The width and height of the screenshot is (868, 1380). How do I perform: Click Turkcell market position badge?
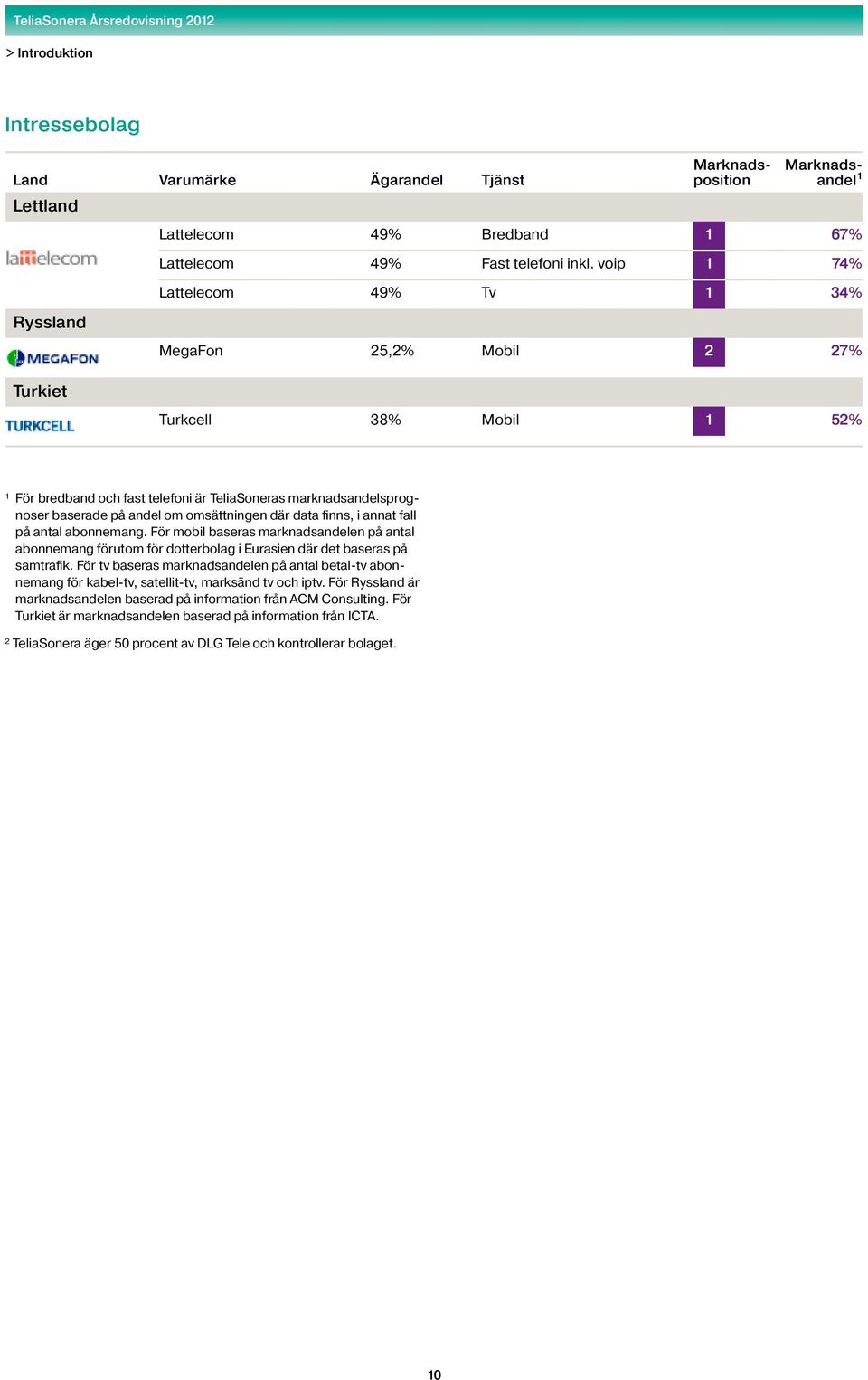click(709, 421)
